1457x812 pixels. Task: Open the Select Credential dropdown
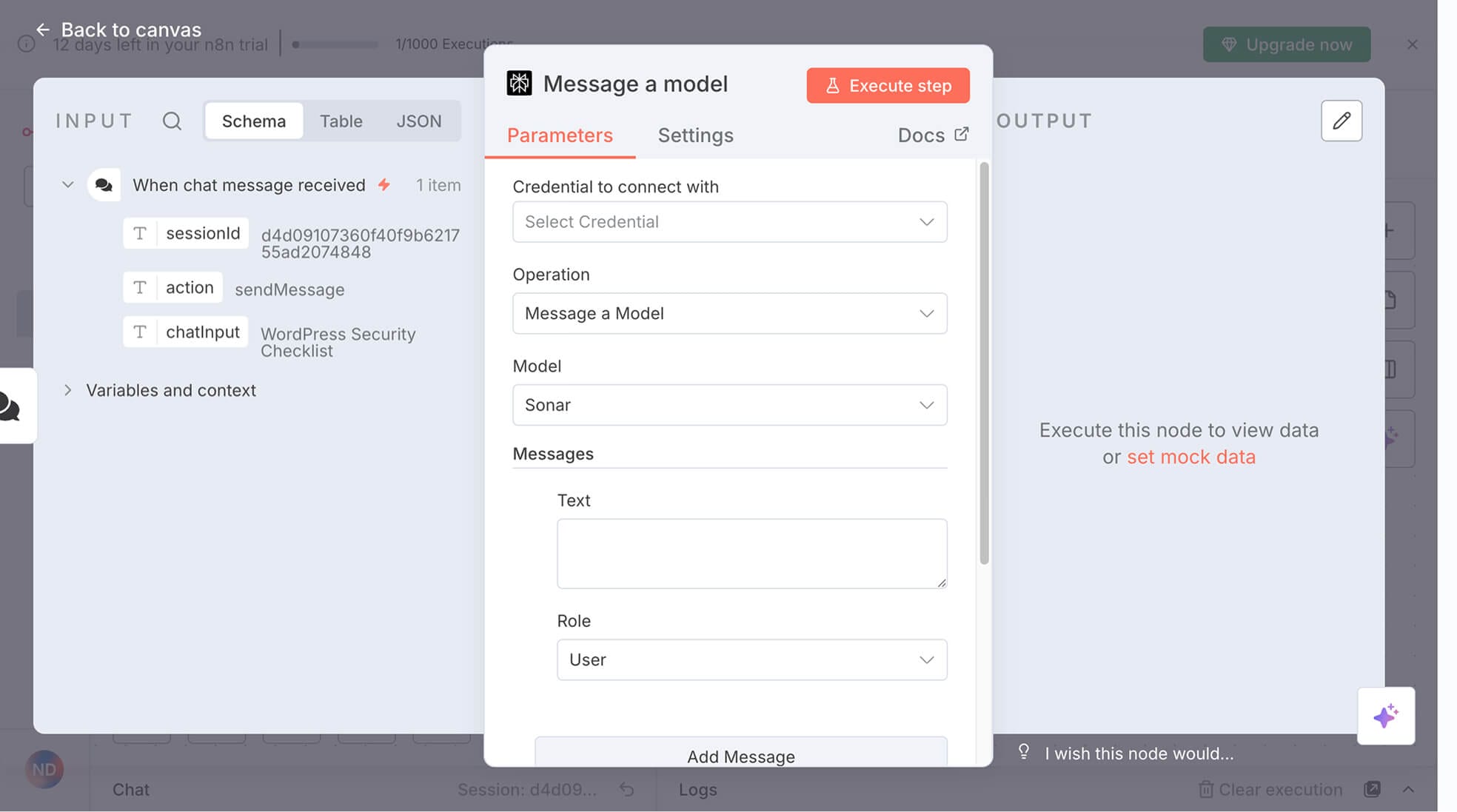click(729, 221)
